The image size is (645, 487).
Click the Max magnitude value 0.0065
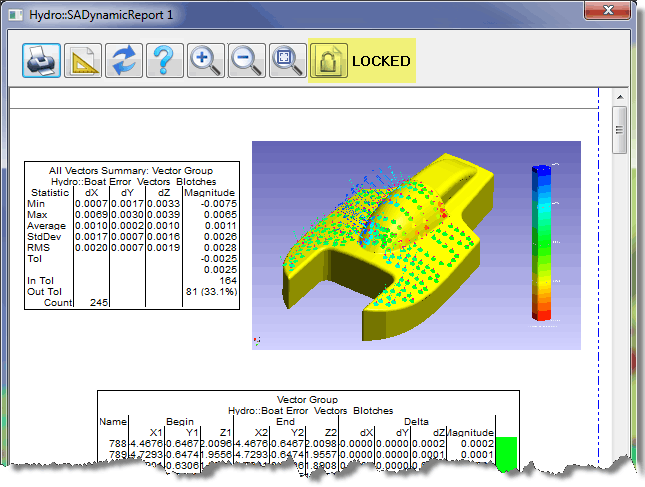(220, 215)
